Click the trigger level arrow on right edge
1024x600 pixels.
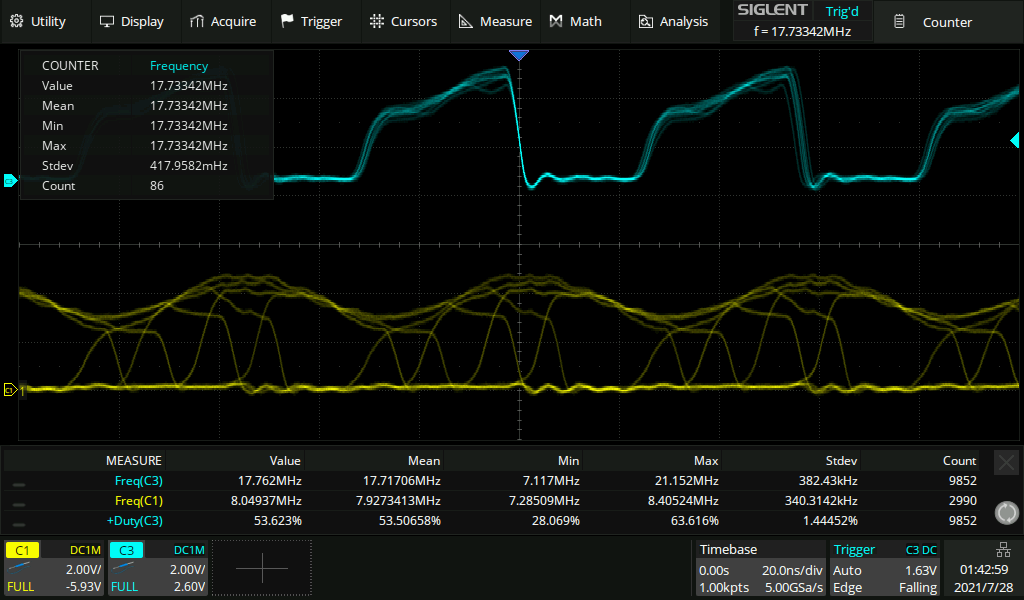[1015, 142]
